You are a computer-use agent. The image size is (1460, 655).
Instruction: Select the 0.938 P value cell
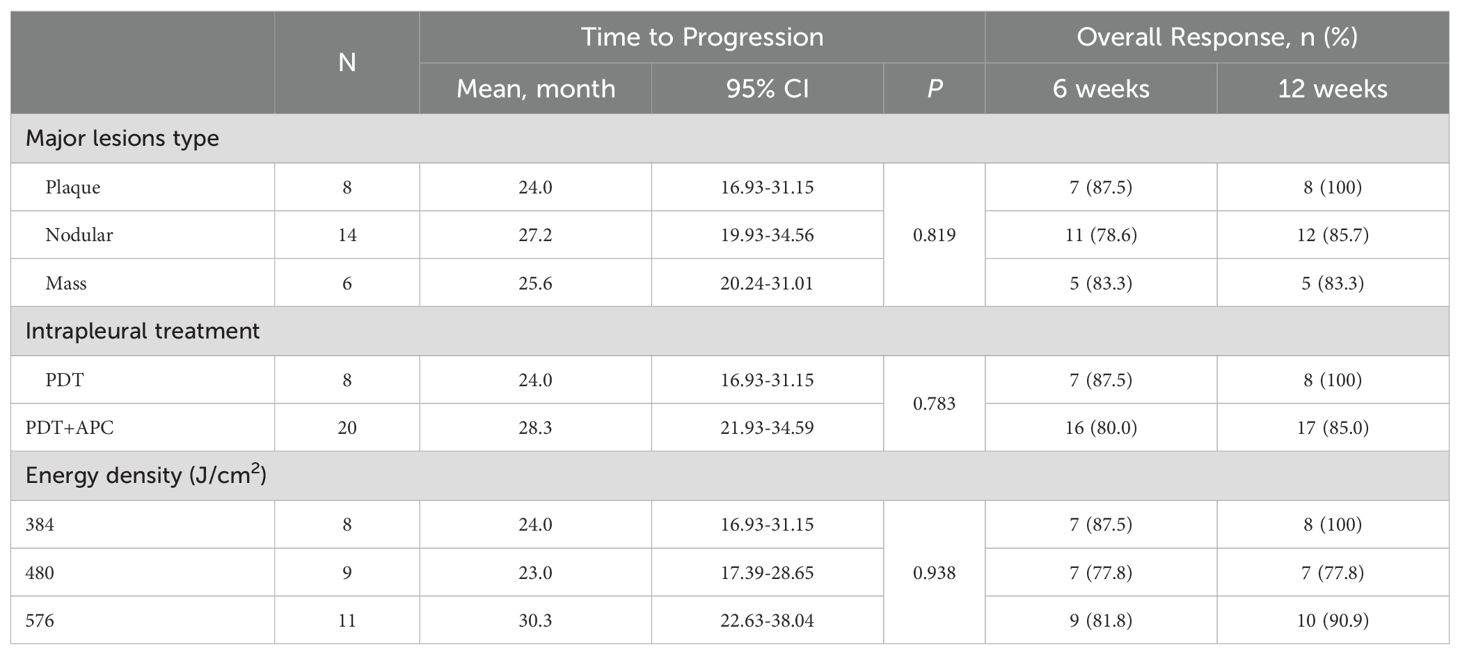pos(934,573)
